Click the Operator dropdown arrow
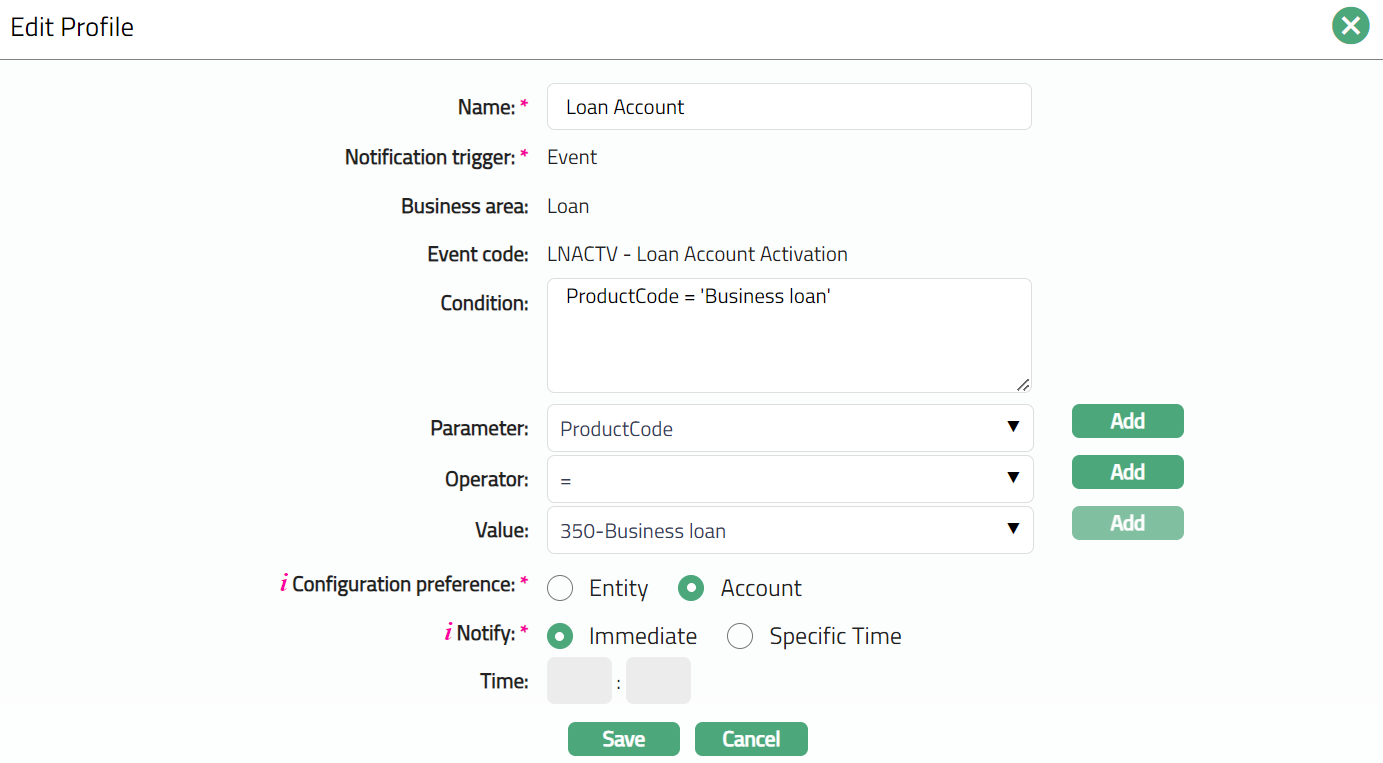The image size is (1383, 763). 1012,478
